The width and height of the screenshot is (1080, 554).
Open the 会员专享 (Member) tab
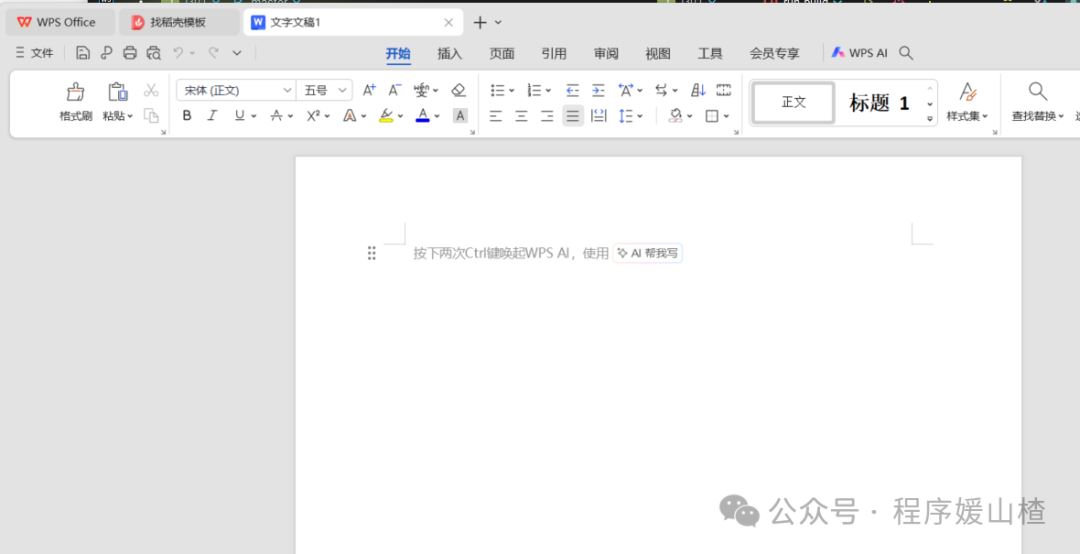tap(774, 53)
